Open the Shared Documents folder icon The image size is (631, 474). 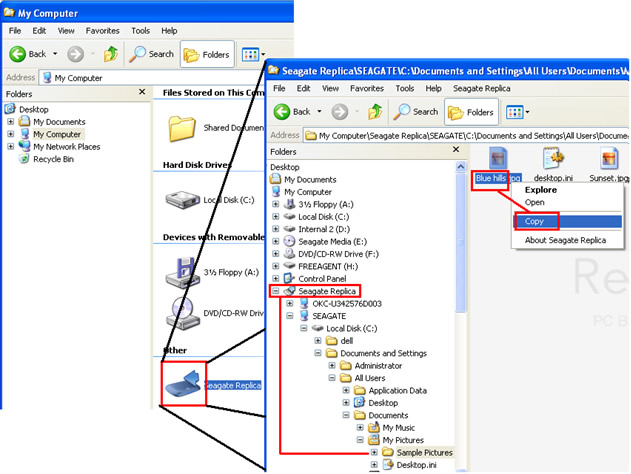pyautogui.click(x=183, y=127)
